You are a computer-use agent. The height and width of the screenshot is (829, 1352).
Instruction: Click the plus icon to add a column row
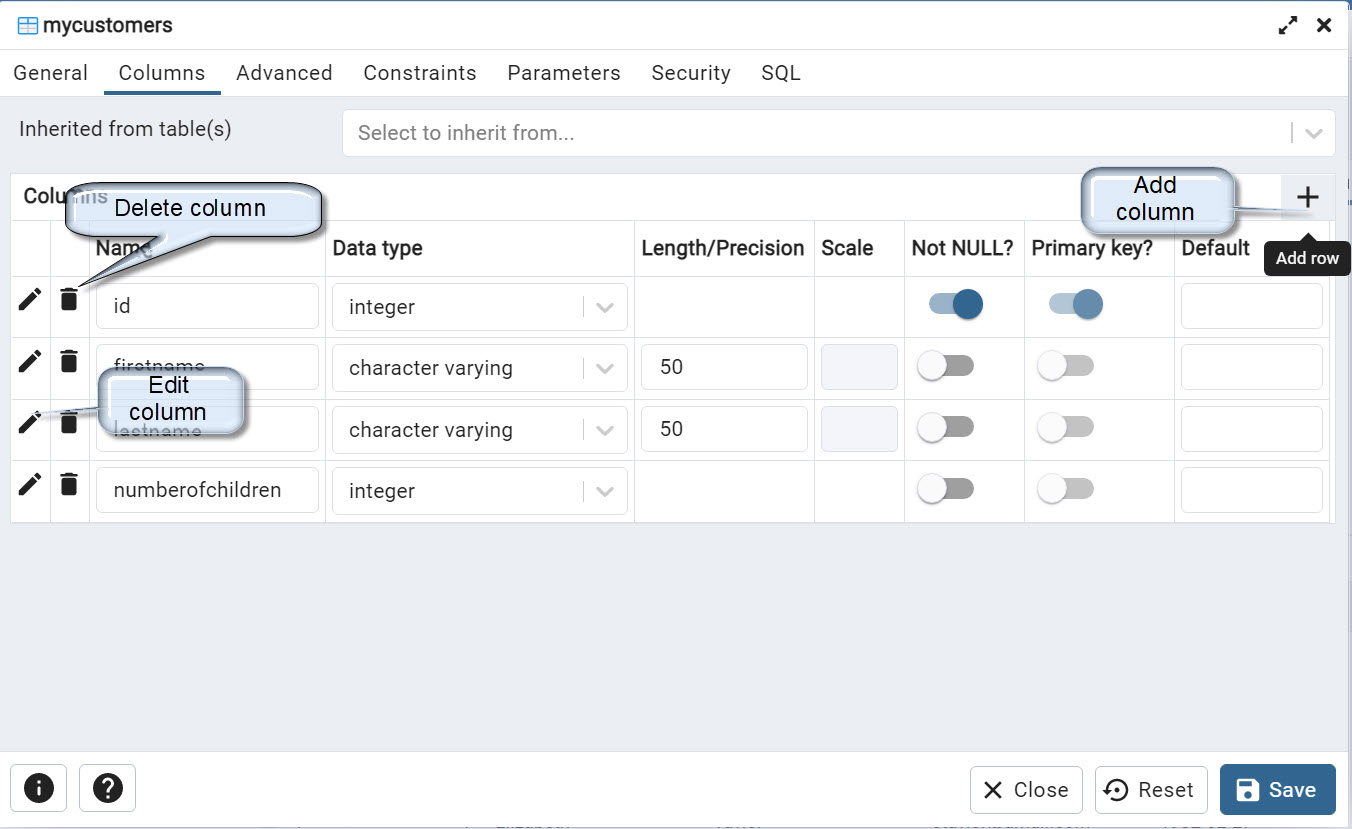[x=1307, y=197]
